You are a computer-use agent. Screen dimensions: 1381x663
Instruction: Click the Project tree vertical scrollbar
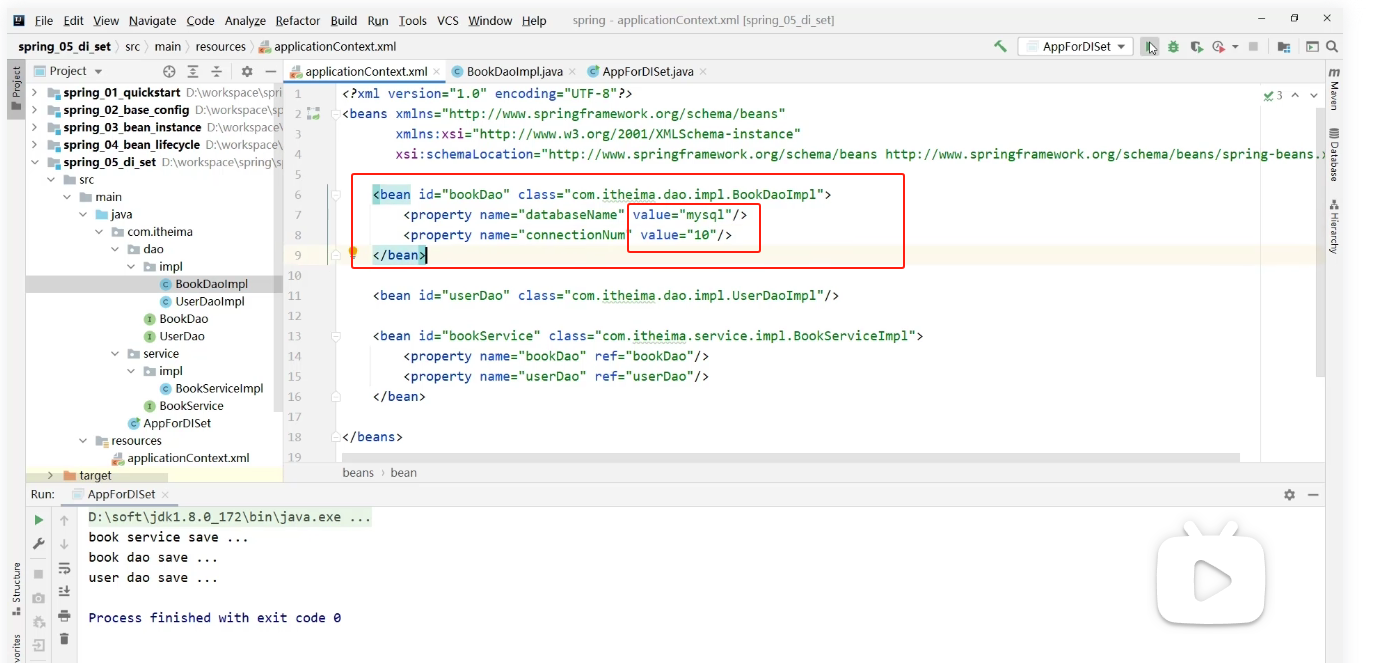click(279, 250)
